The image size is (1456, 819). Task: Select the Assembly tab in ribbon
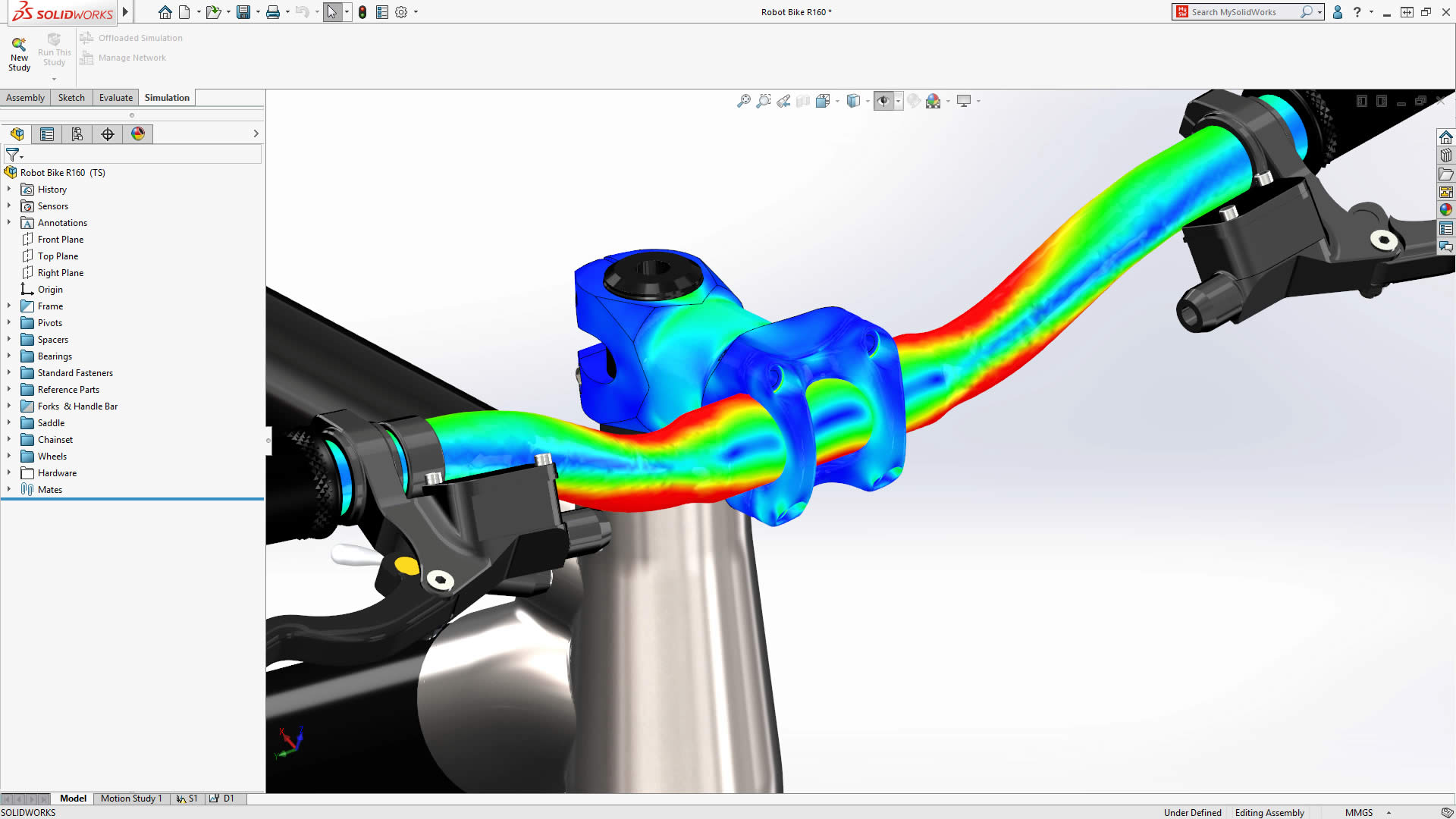click(x=25, y=97)
